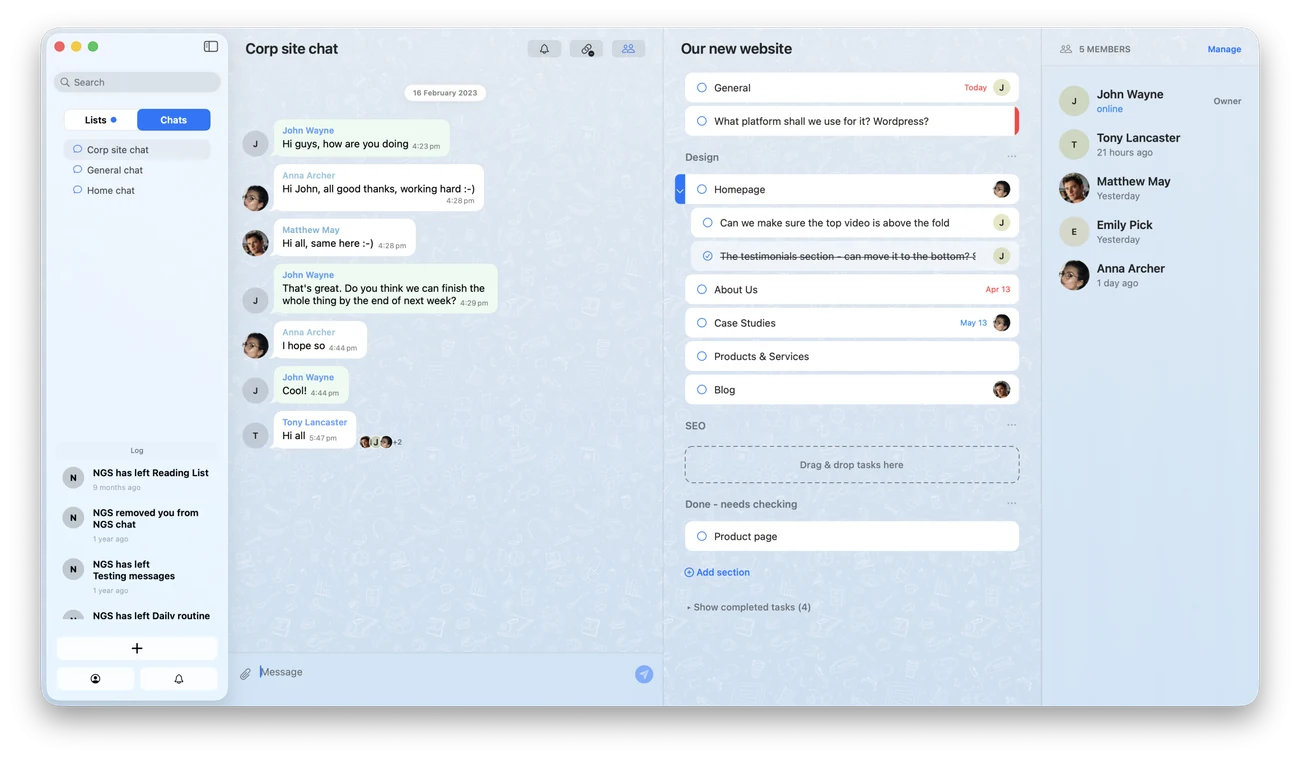Open the Done - needs checking options menu
Screen dimensions: 1300x760
[1012, 504]
